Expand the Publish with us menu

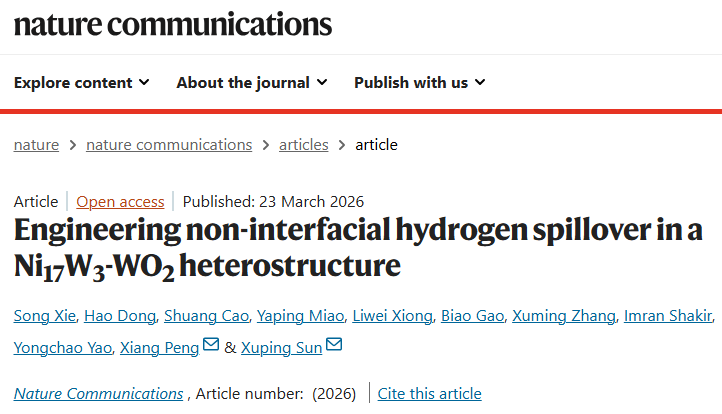pyautogui.click(x=420, y=83)
